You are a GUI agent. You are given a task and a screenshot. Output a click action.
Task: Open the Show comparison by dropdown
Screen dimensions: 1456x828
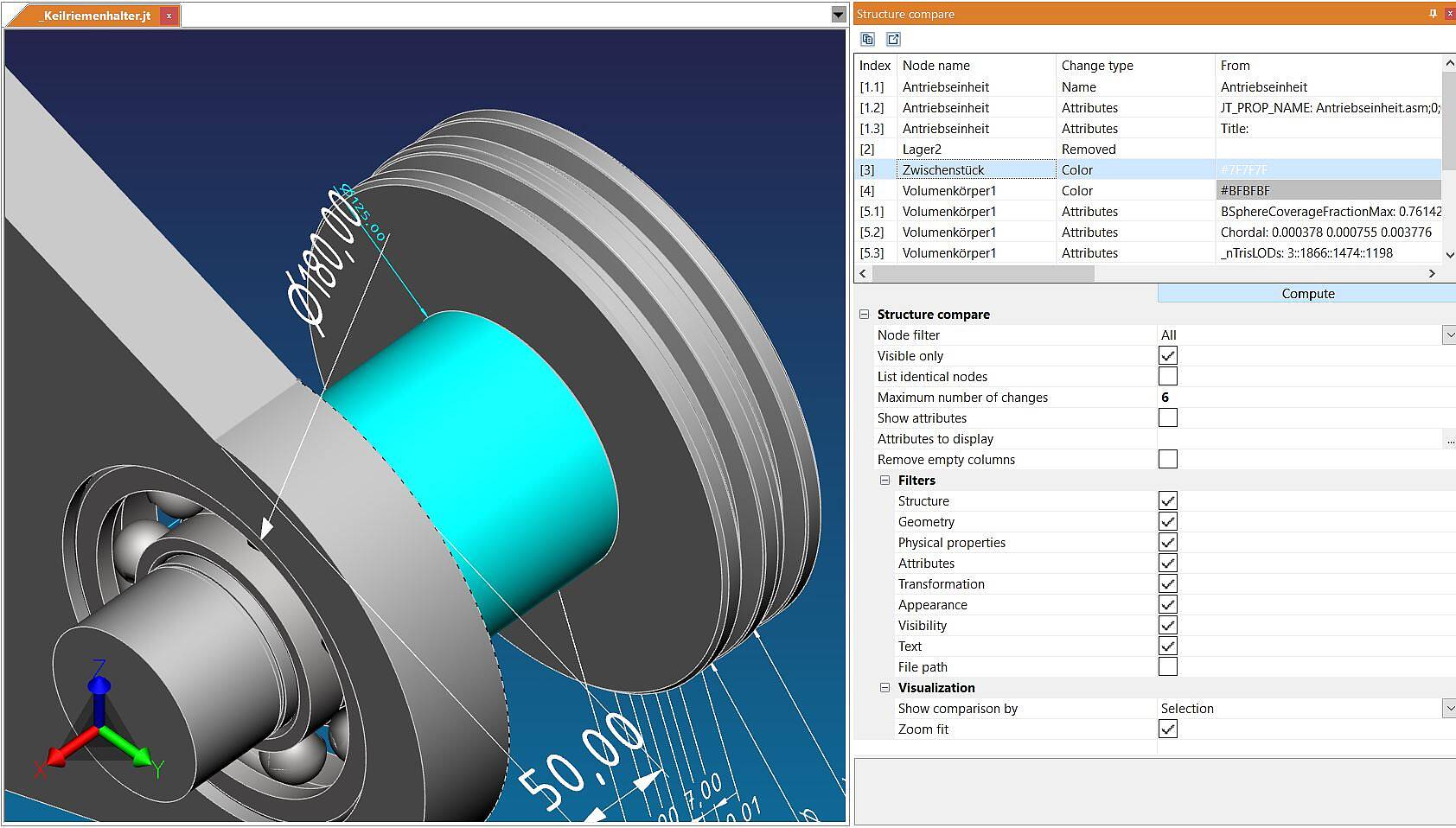pyautogui.click(x=1449, y=709)
